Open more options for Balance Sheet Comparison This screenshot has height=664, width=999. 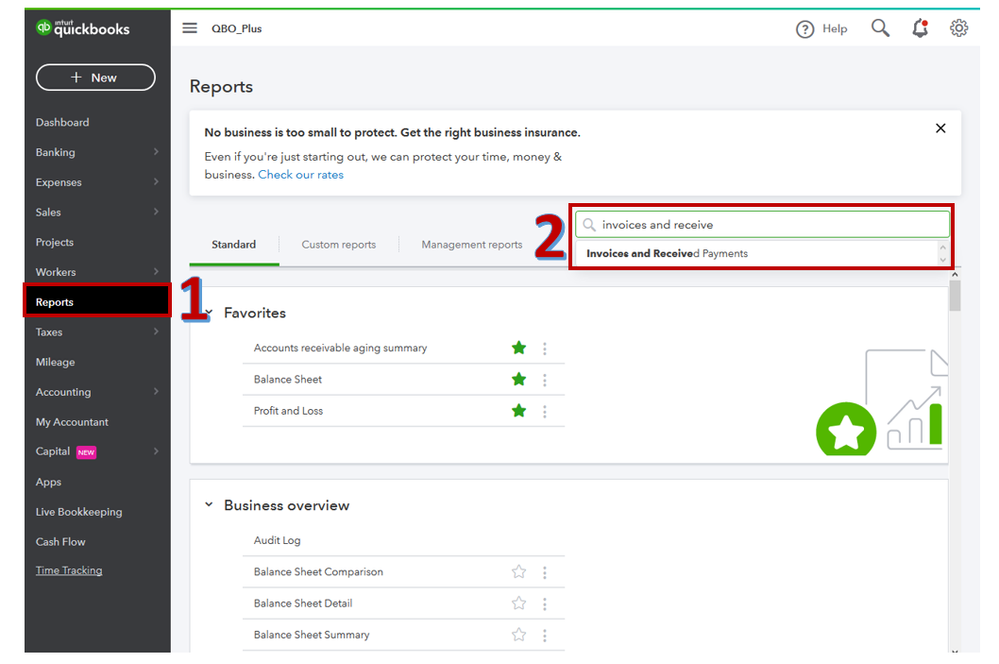545,572
